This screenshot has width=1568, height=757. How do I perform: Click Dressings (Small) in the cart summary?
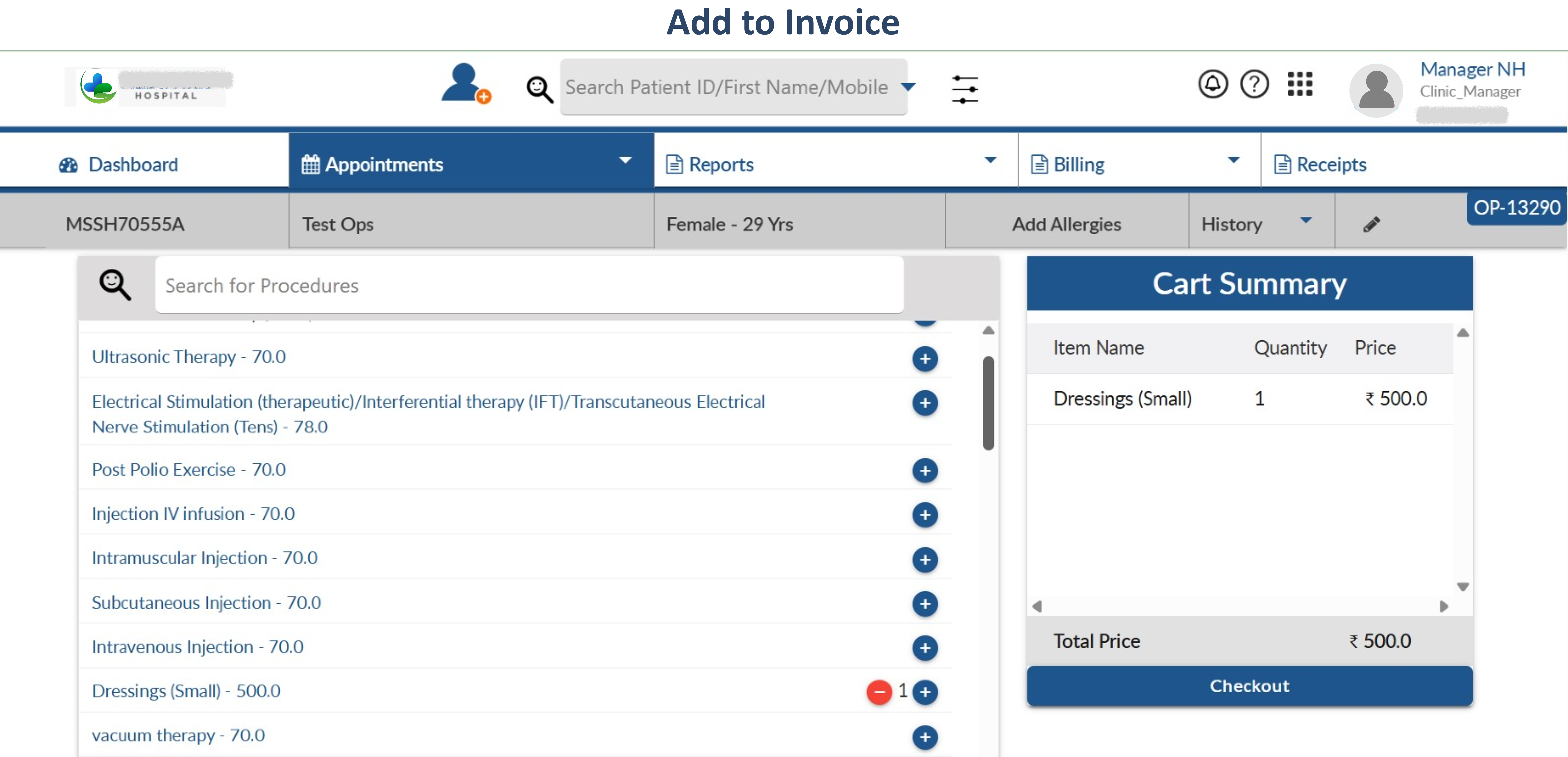tap(1122, 399)
